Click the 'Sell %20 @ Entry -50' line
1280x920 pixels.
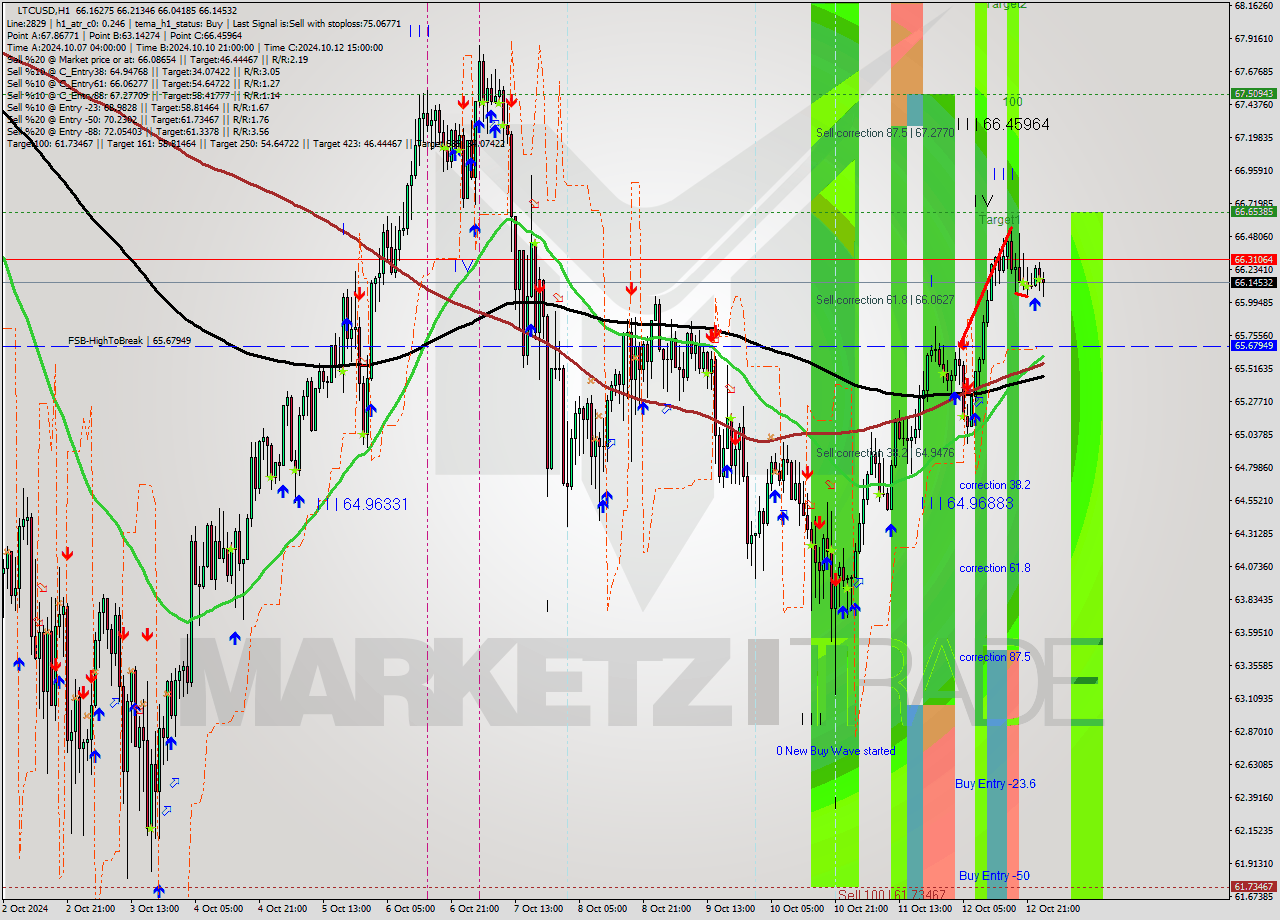(137, 119)
